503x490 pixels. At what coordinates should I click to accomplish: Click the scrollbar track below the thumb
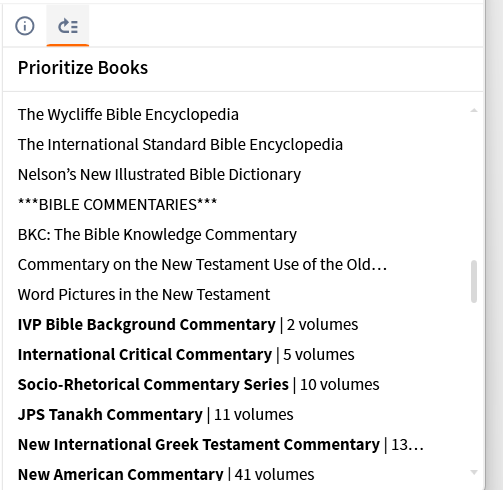[474, 383]
